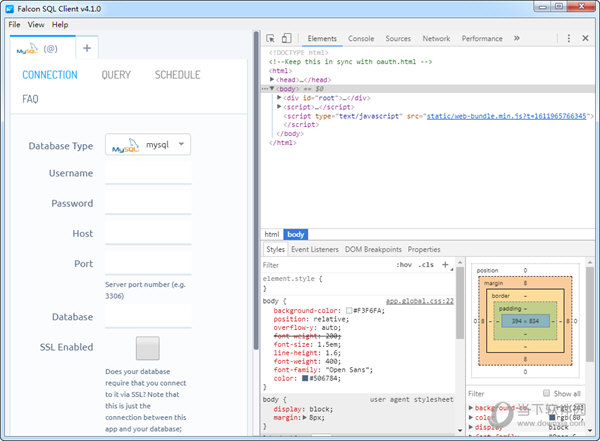Switch to the Console tab
Screen dimensions: 600x441
point(361,38)
